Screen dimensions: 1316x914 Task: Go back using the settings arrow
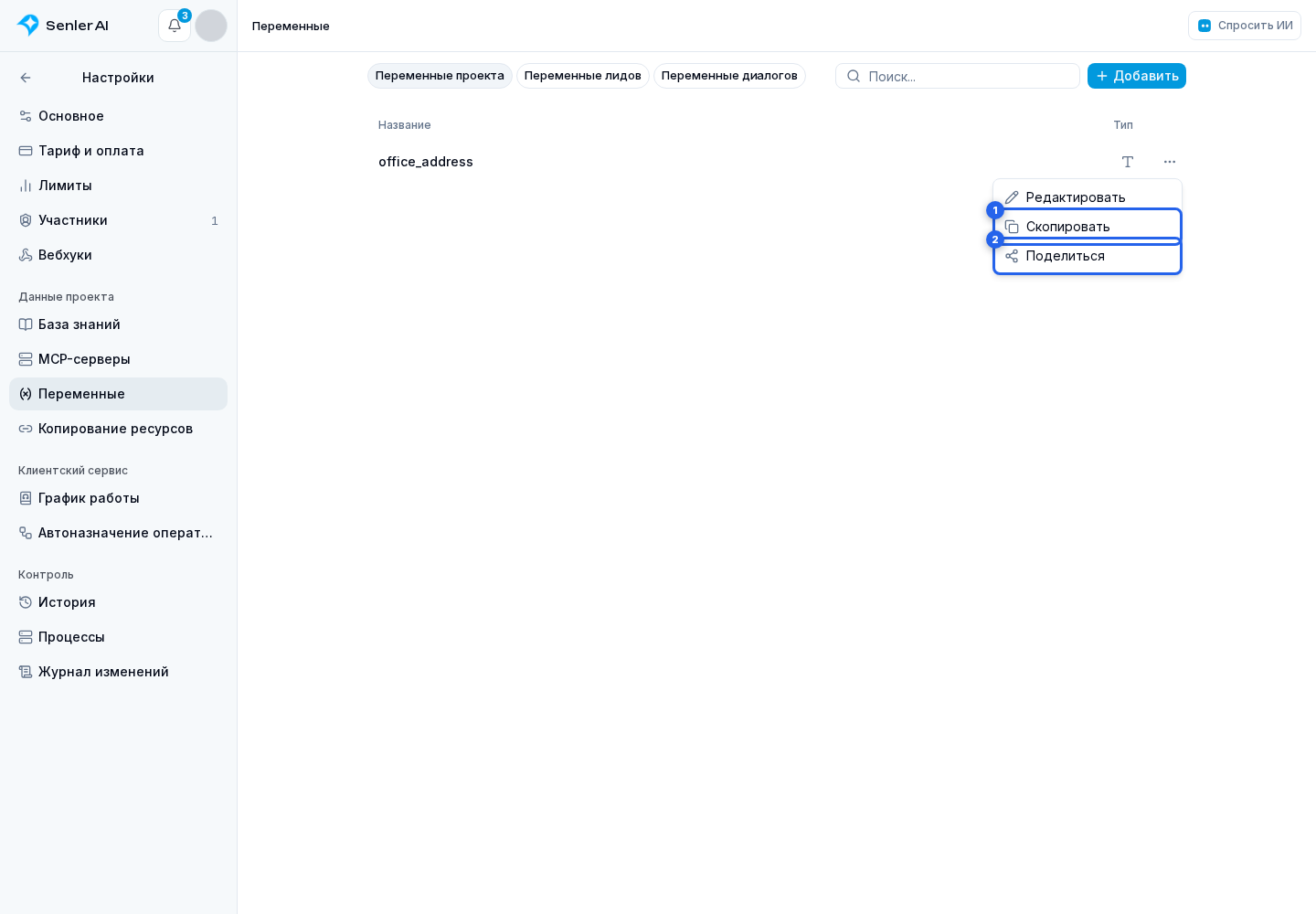[x=26, y=78]
